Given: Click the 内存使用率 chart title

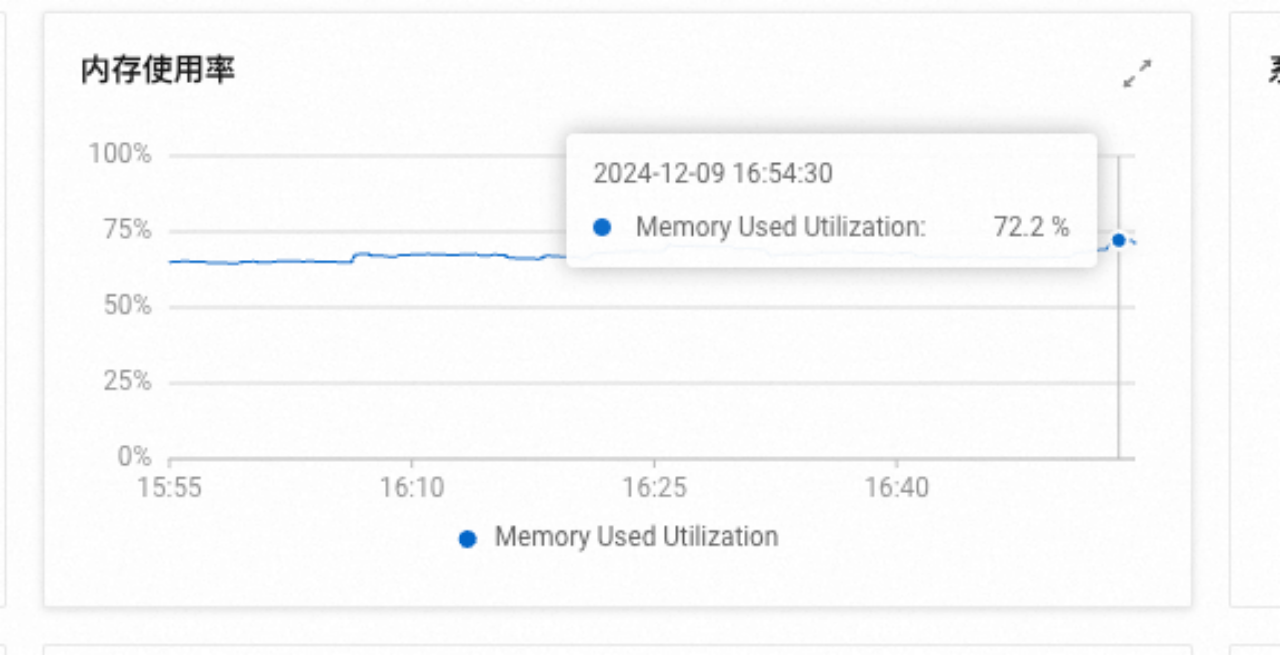Looking at the screenshot, I should tap(158, 69).
